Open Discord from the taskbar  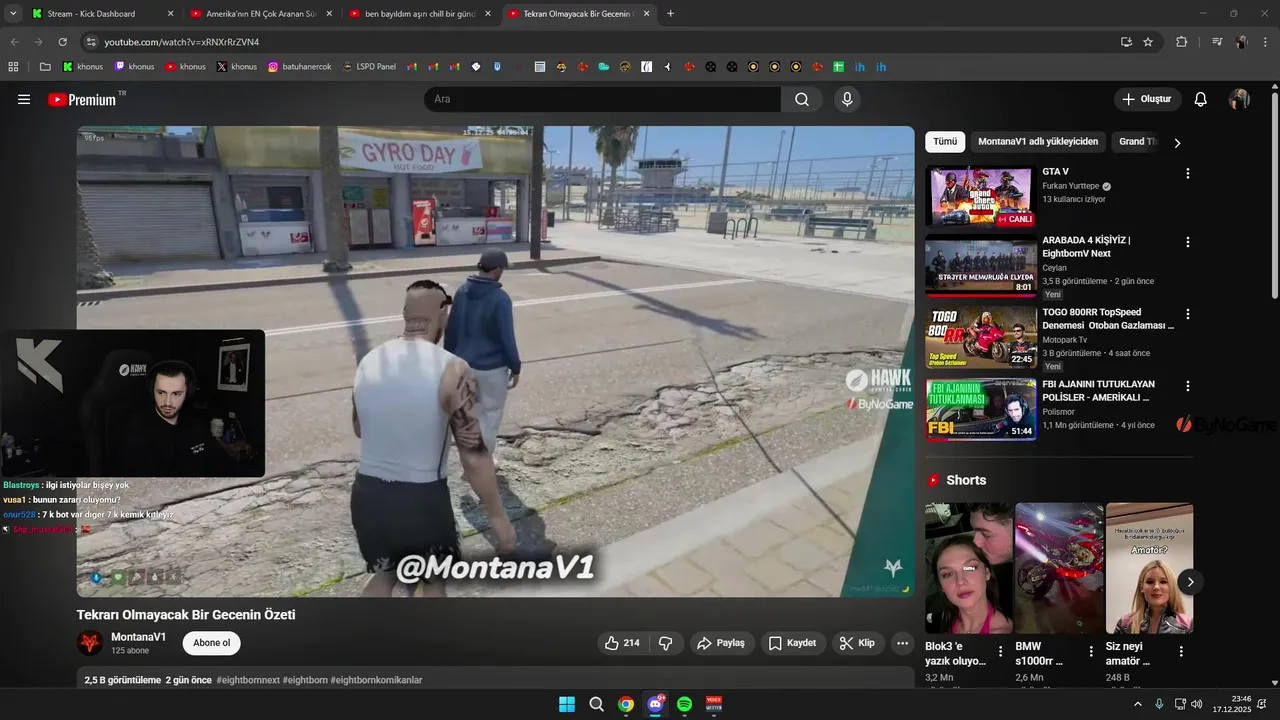(x=656, y=704)
